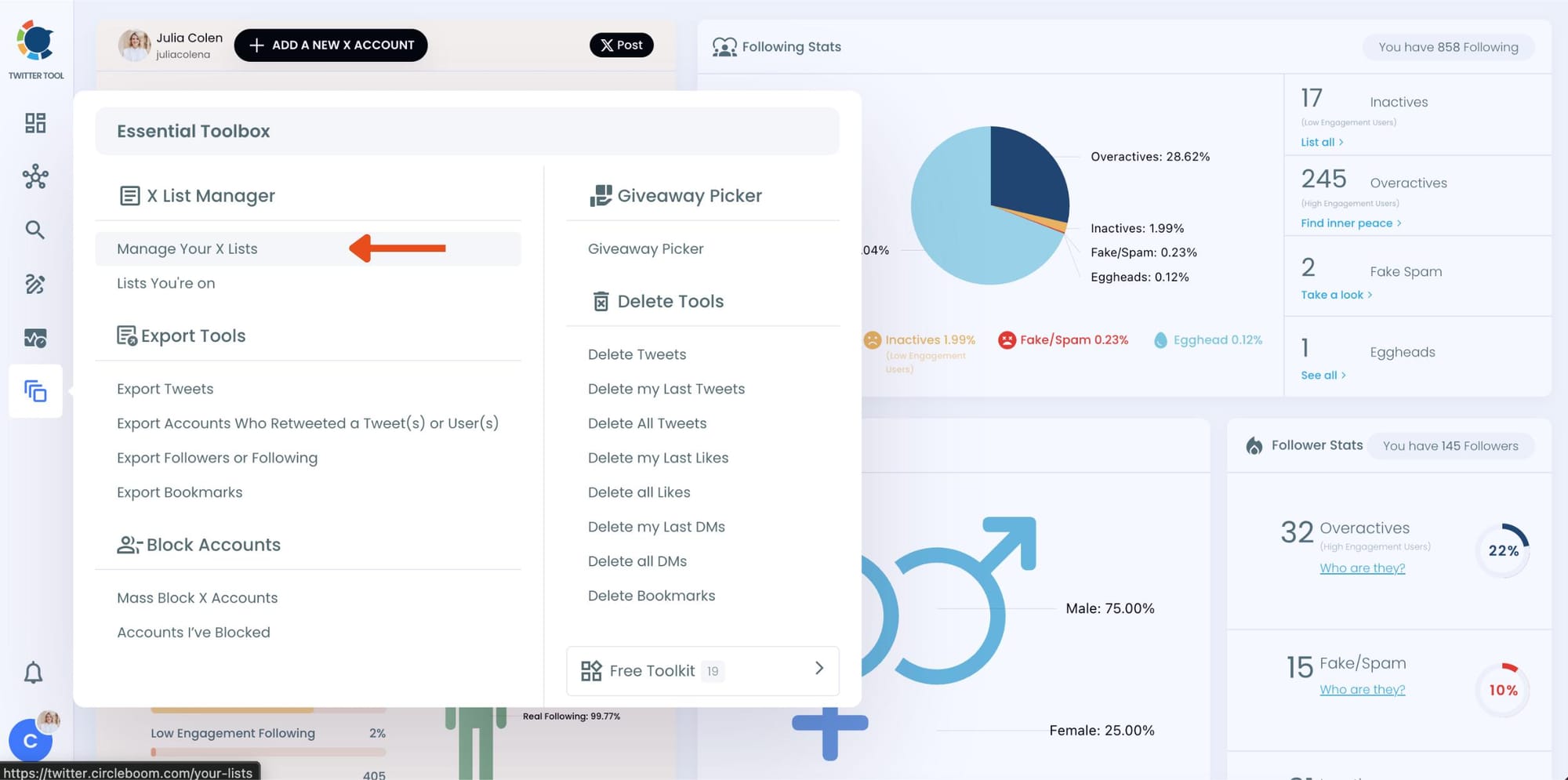Open Accounts I've Blocked
The height and width of the screenshot is (780, 1568).
point(194,633)
